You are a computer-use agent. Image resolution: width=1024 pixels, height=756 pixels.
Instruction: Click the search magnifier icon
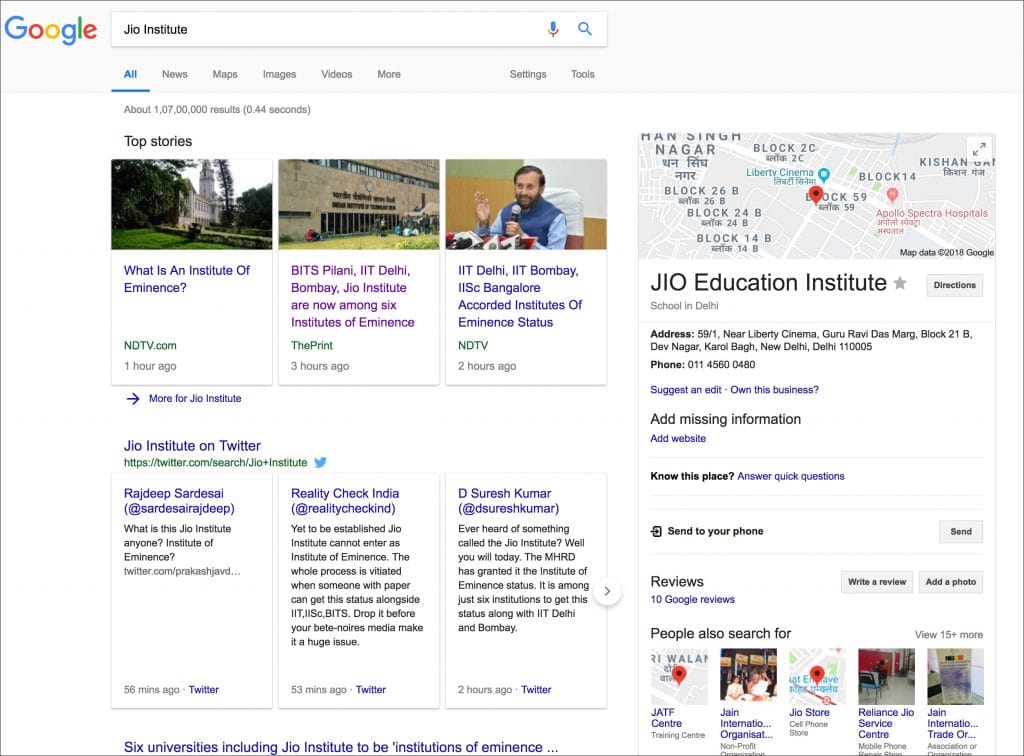[585, 29]
